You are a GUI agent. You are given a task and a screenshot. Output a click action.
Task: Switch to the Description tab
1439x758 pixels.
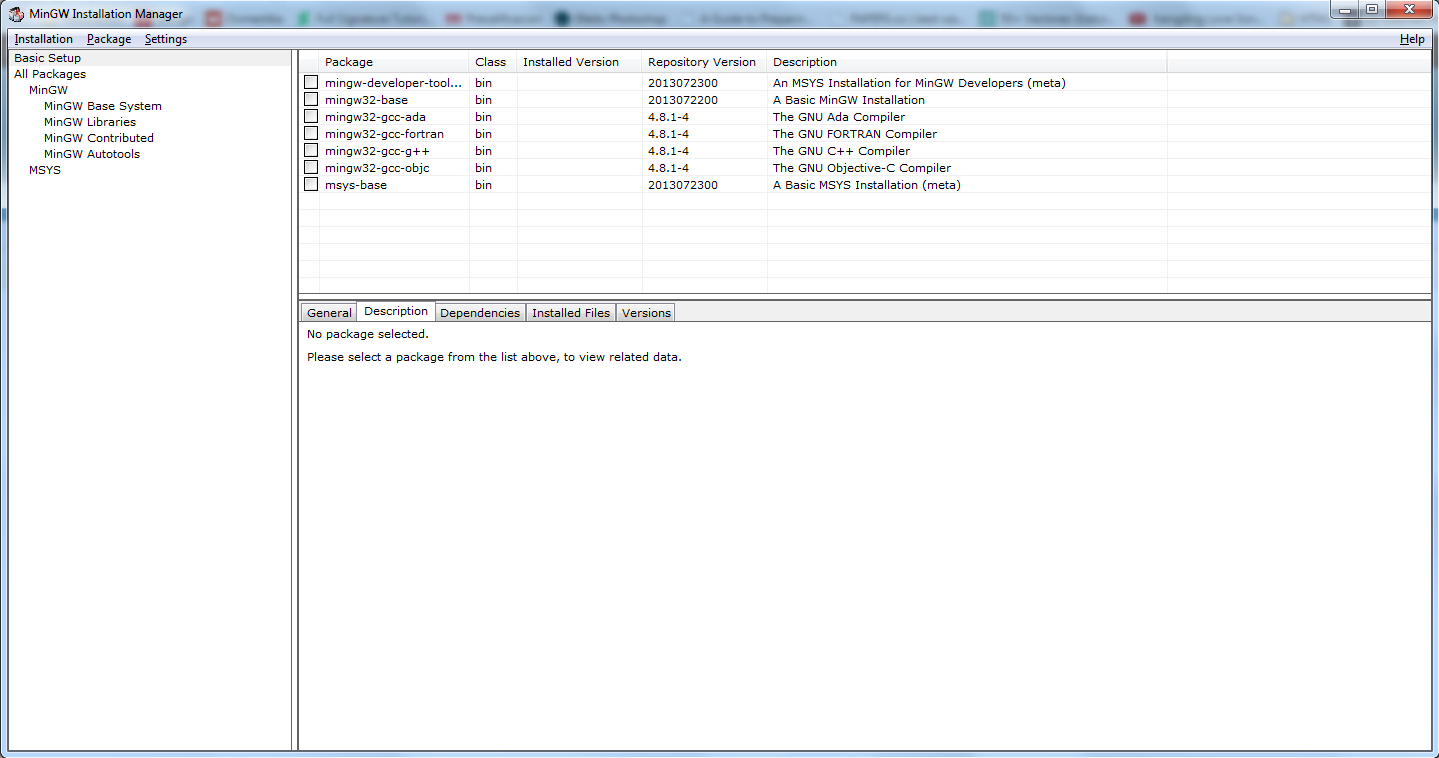click(396, 311)
